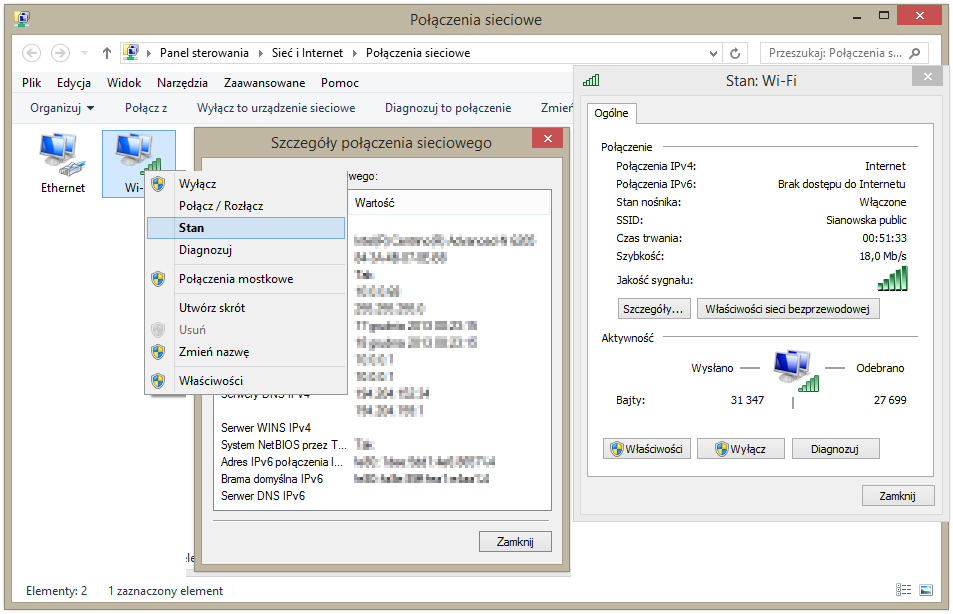Select Połączenia mostkowe context entry
The image size is (953, 614).
coord(246,279)
